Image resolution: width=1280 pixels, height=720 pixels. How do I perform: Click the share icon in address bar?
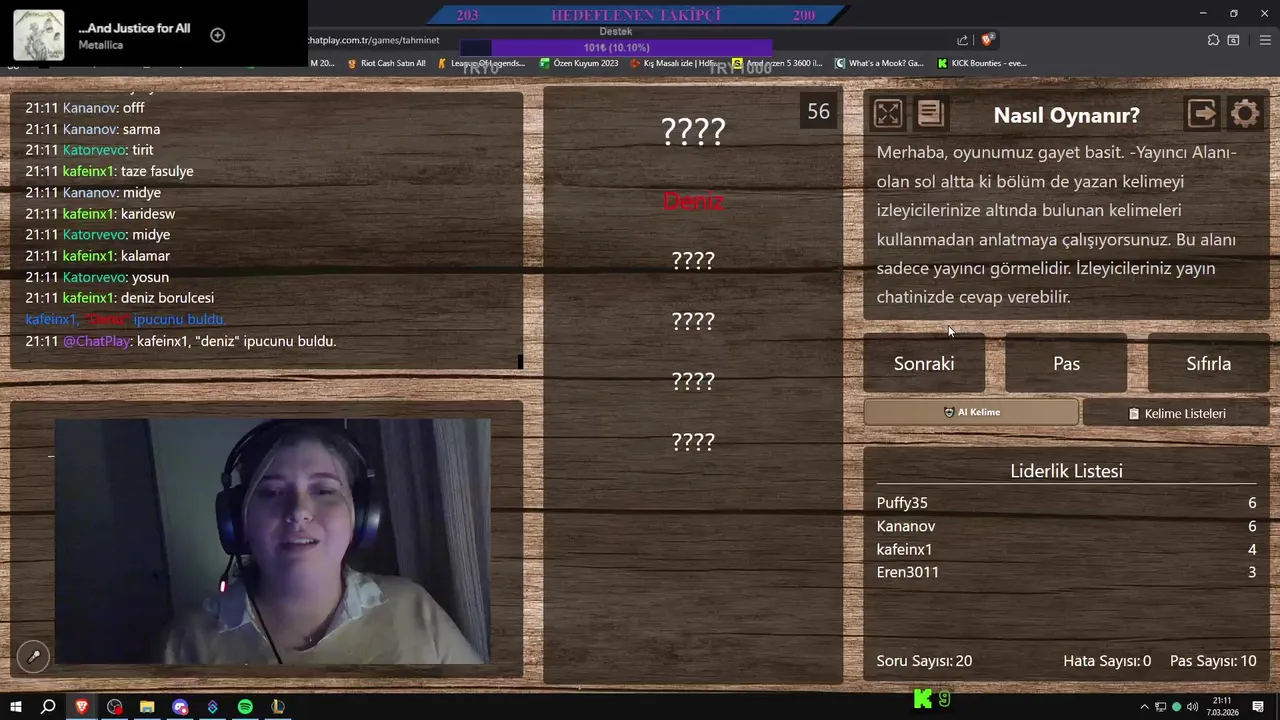click(x=962, y=40)
